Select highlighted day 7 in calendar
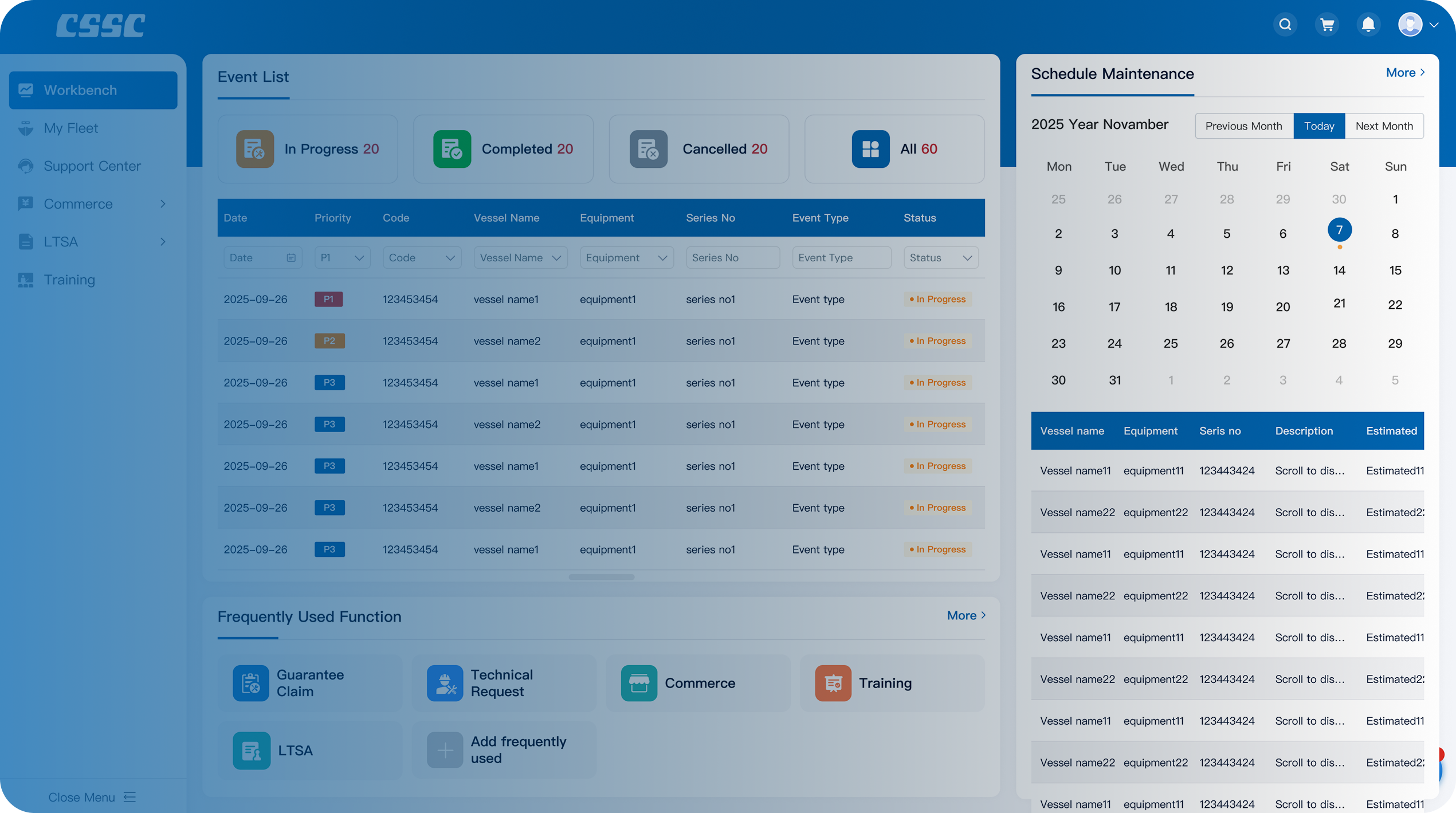Image resolution: width=1456 pixels, height=813 pixels. (x=1339, y=230)
